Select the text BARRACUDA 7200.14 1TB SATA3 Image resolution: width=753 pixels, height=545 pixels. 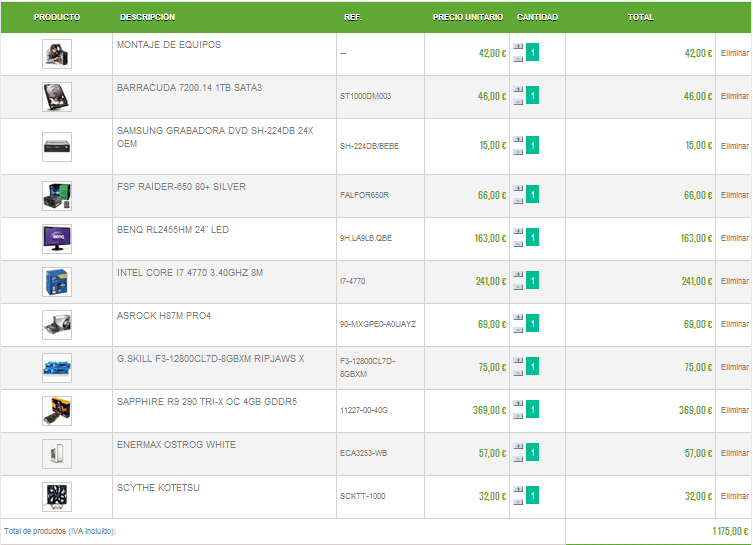pos(189,88)
